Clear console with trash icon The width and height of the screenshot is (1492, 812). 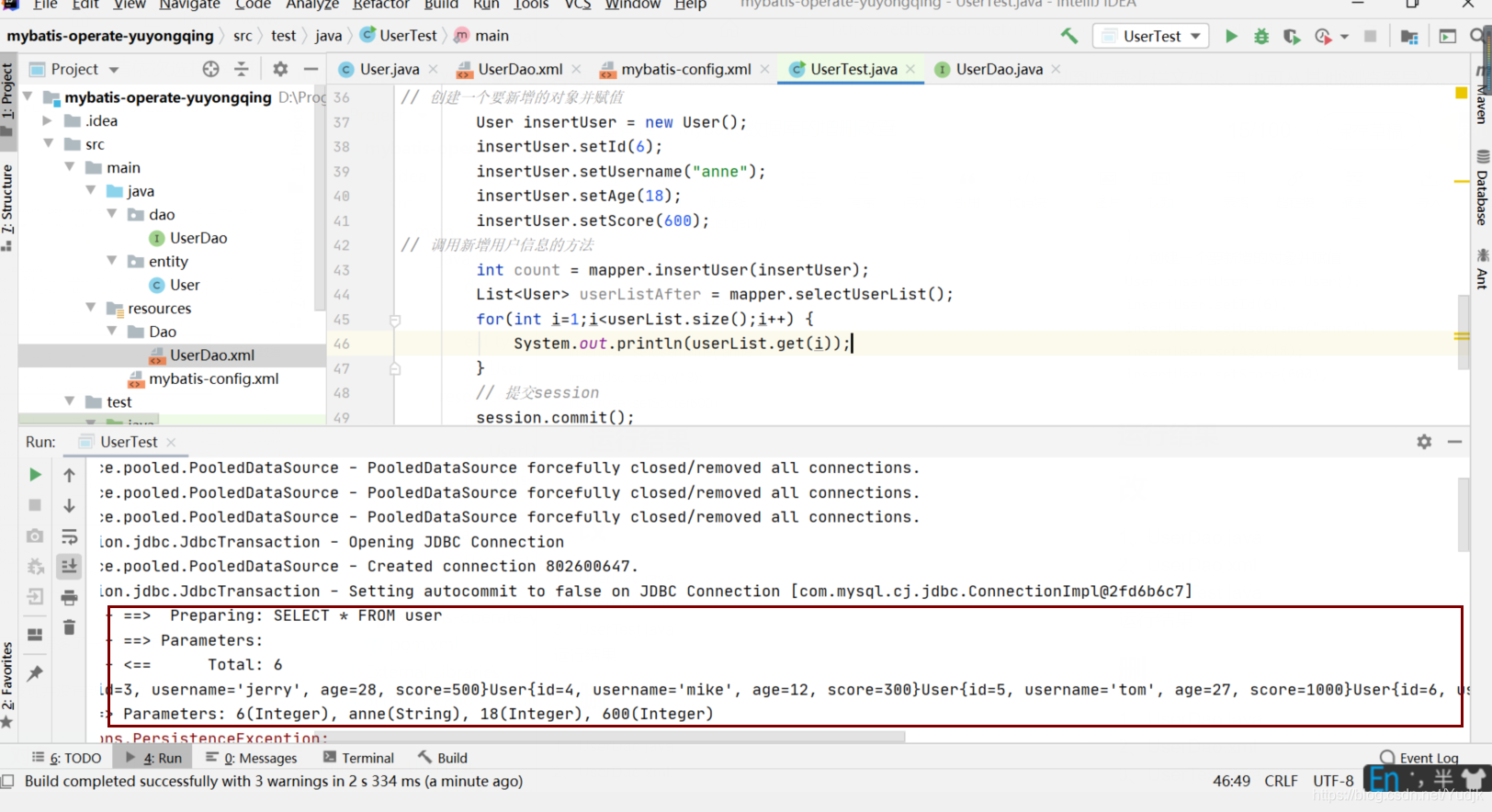(x=69, y=627)
